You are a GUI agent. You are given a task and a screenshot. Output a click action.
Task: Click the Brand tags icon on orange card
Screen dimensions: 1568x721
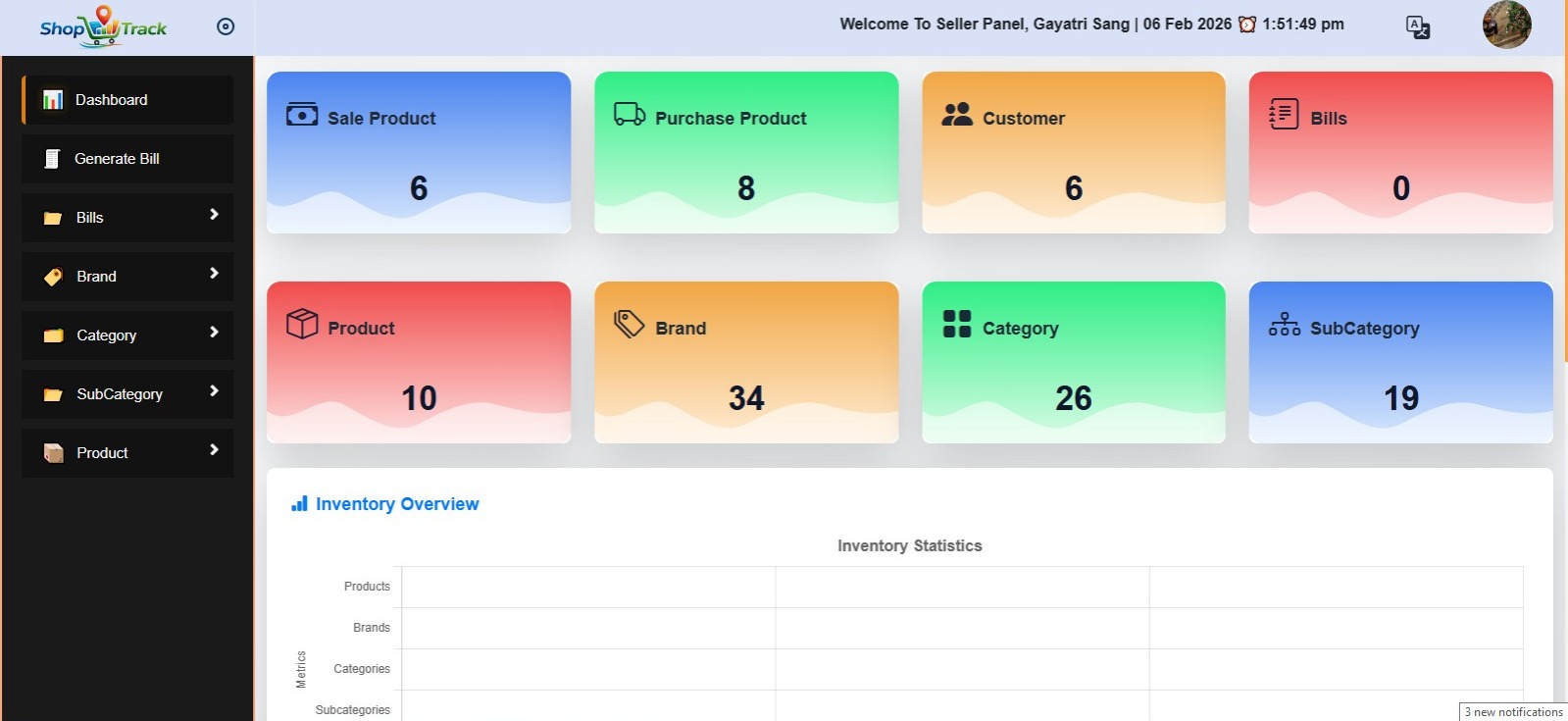[x=630, y=324]
